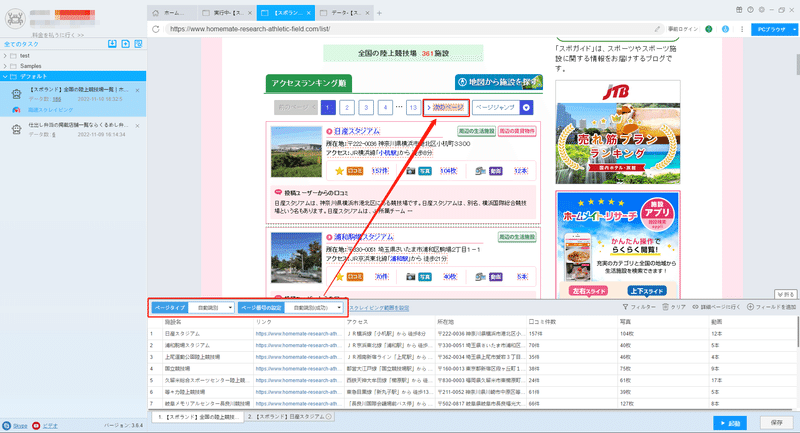Click the pencil edit icon in URL bar
This screenshot has width=800, height=433.
tap(657, 29)
